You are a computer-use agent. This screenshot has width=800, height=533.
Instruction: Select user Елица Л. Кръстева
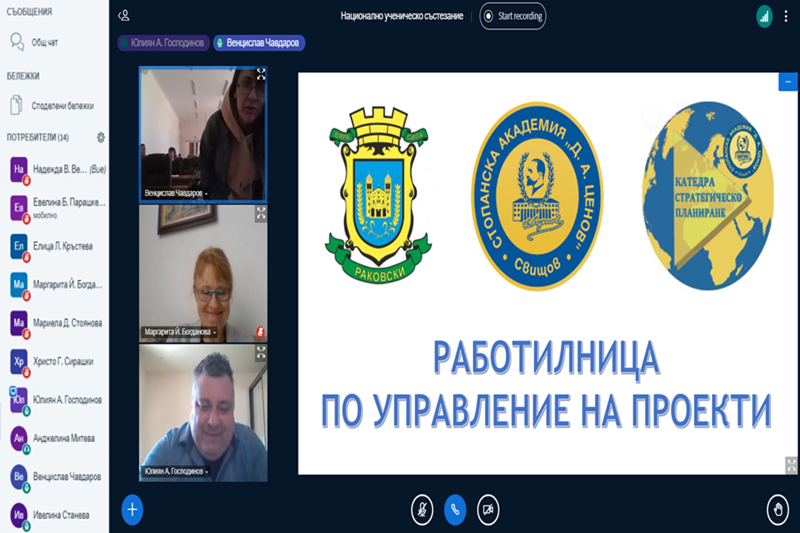click(56, 246)
